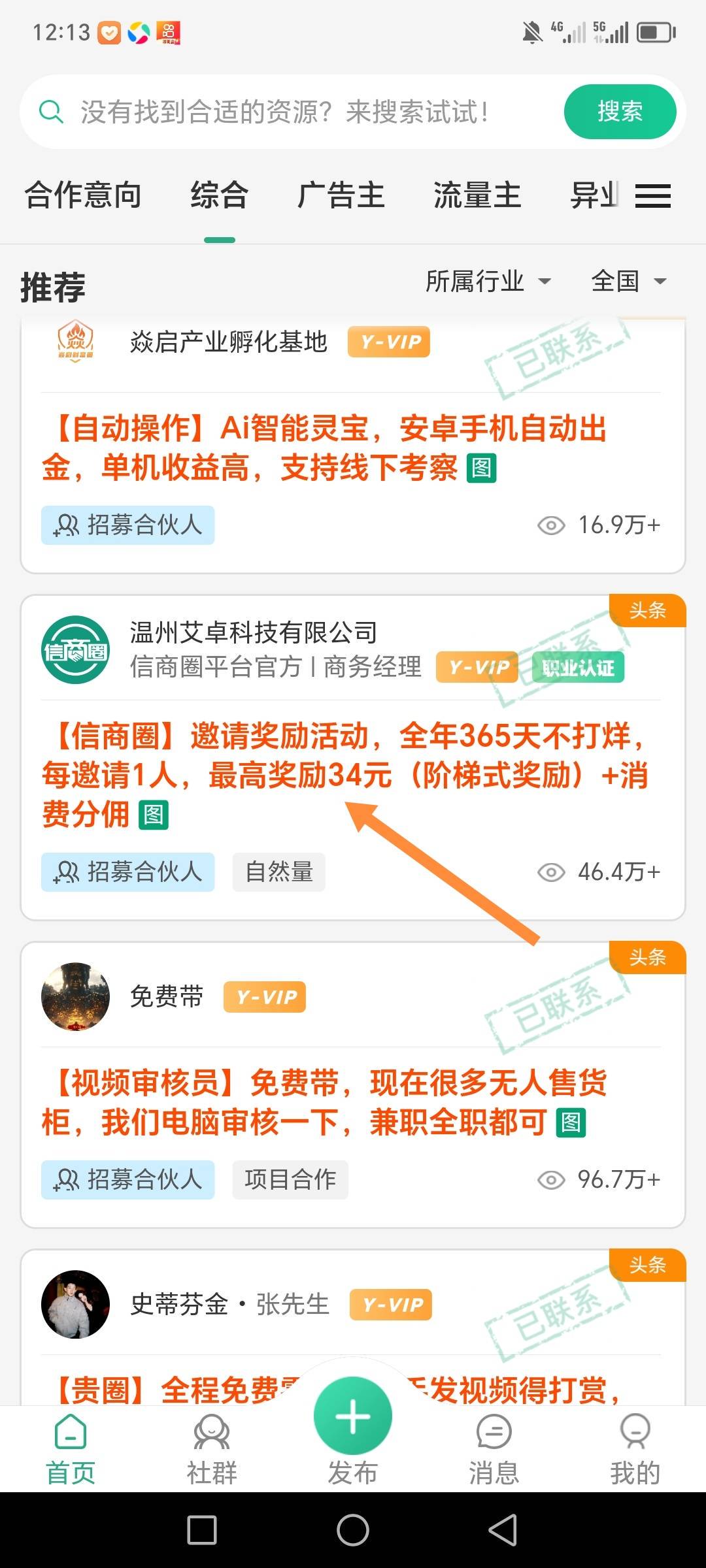Open the 社群 community tab icon
The width and height of the screenshot is (706, 1568).
[x=212, y=1431]
